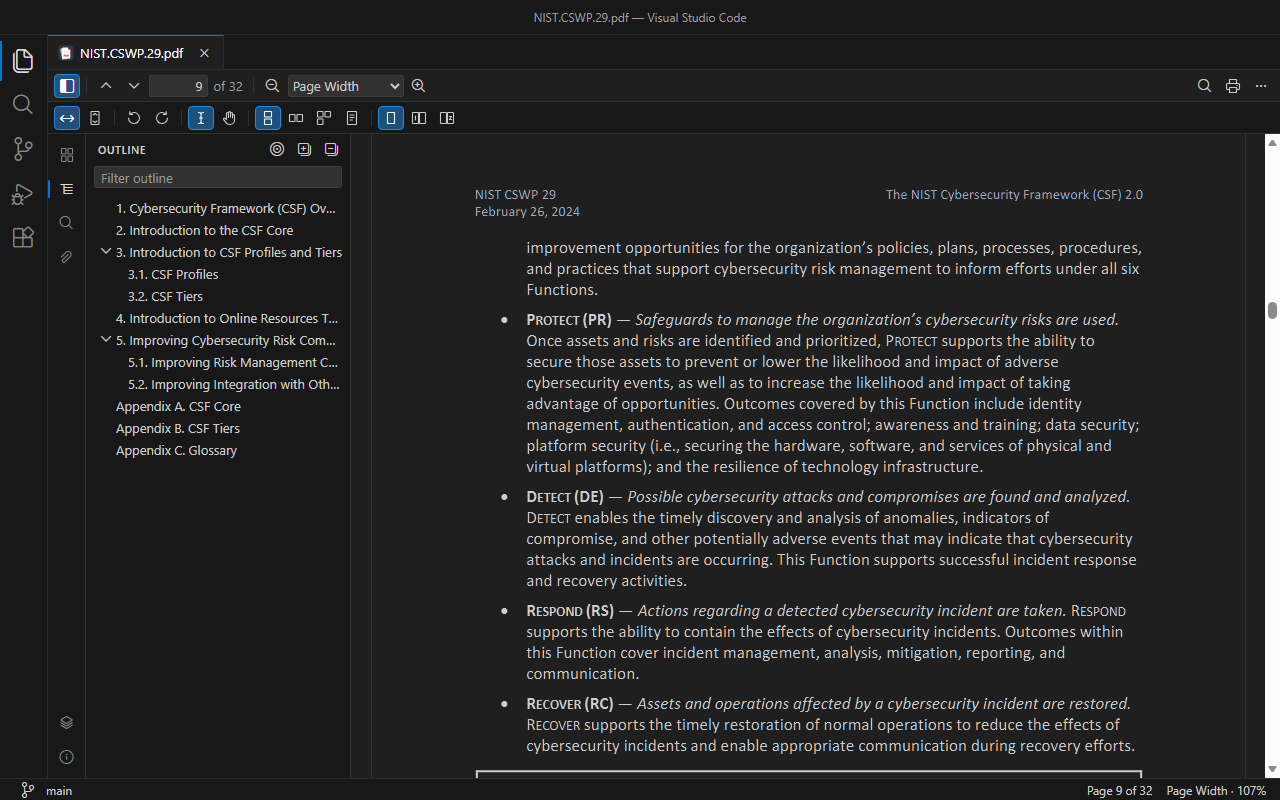Select horizontal scrolling mode
Viewport: 1280px width, 800px height.
coord(296,118)
